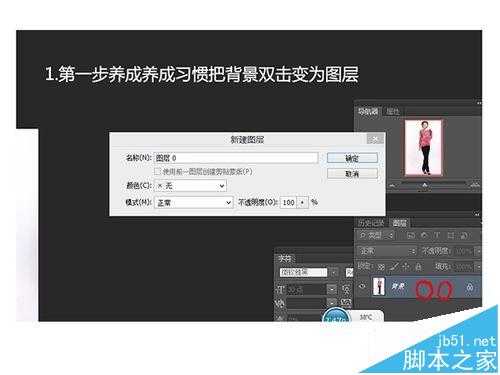Click lock transparent pixels icon in Layers panel
The width and height of the screenshot is (500, 375).
(381, 267)
